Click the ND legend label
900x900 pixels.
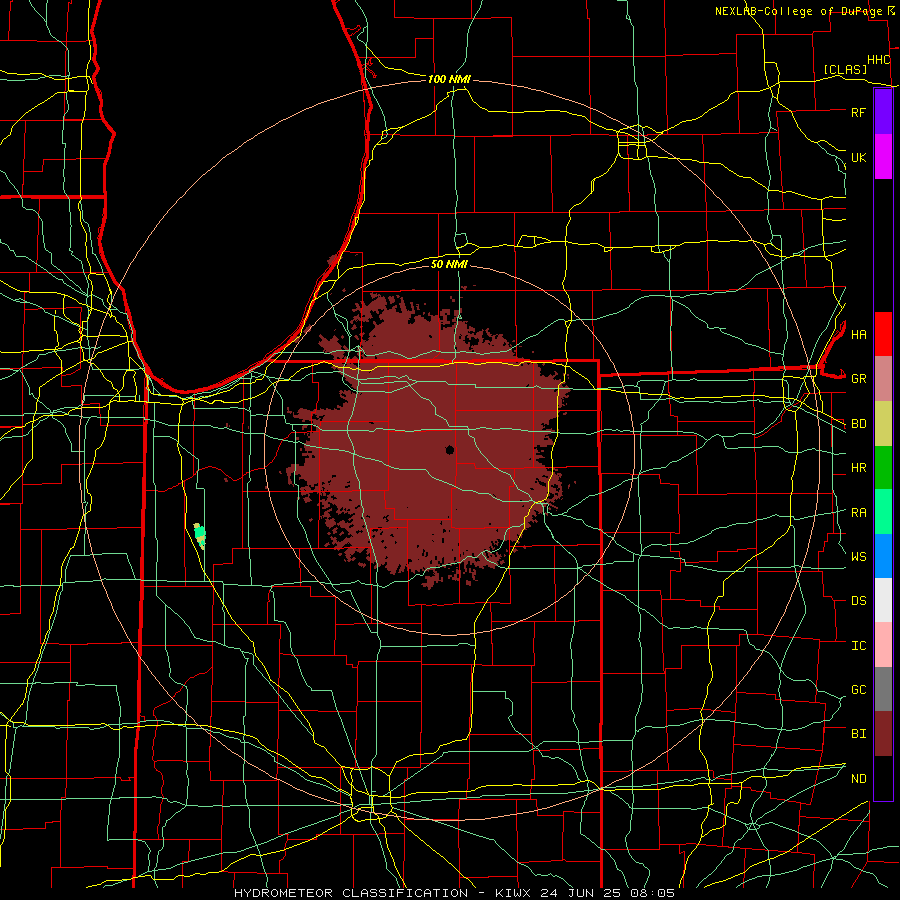click(858, 779)
